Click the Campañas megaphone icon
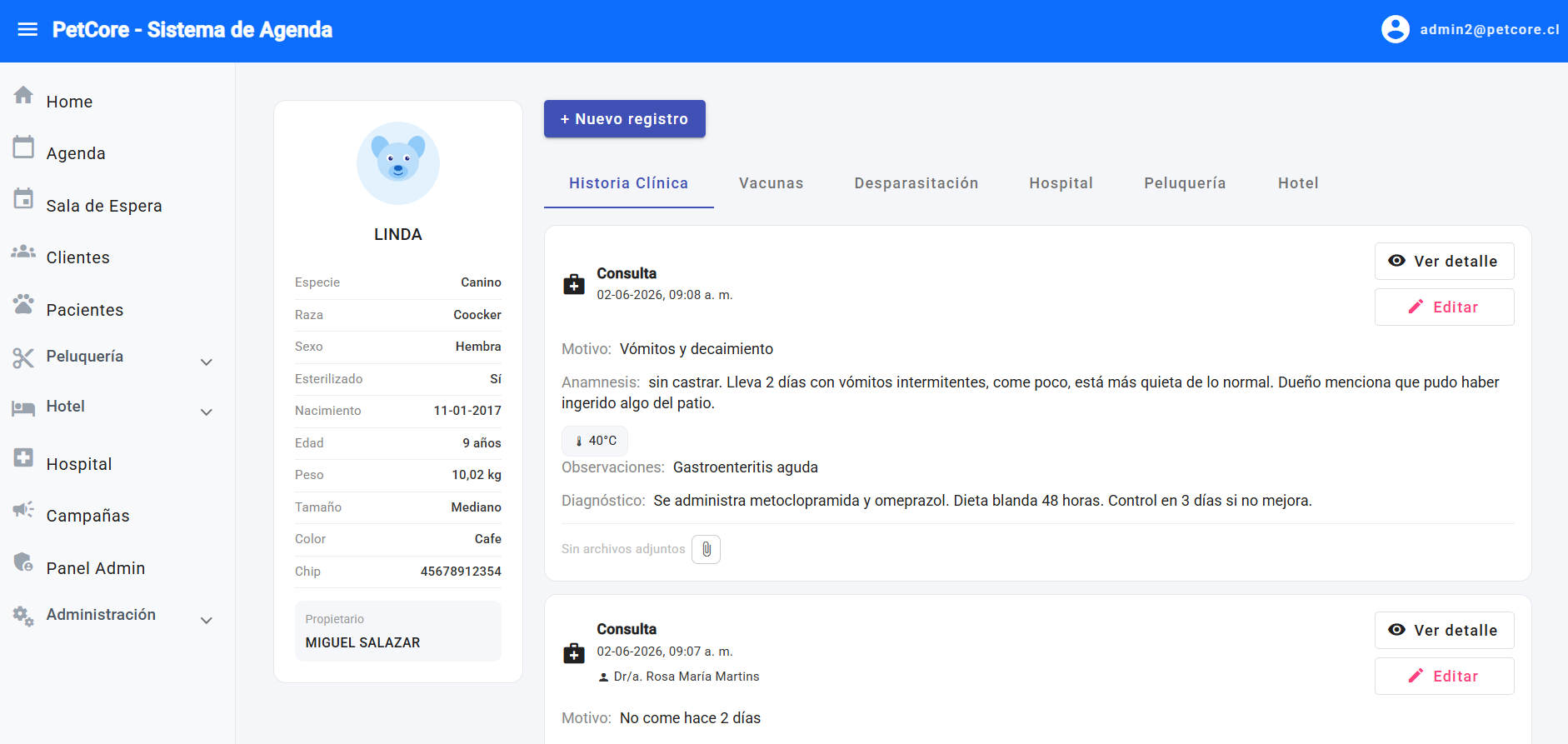 pyautogui.click(x=23, y=509)
